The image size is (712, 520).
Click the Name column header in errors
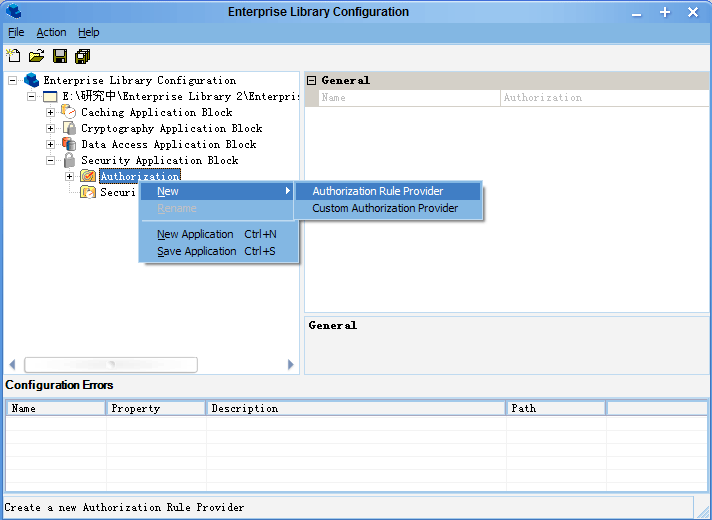point(55,408)
